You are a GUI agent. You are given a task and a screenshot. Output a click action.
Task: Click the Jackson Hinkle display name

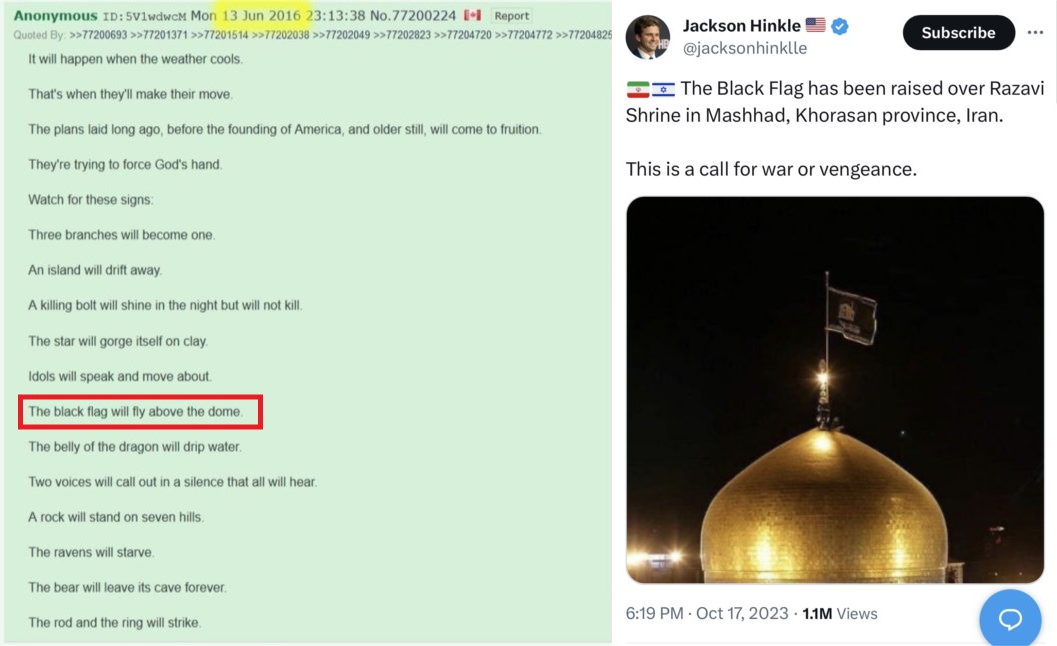tap(742, 26)
